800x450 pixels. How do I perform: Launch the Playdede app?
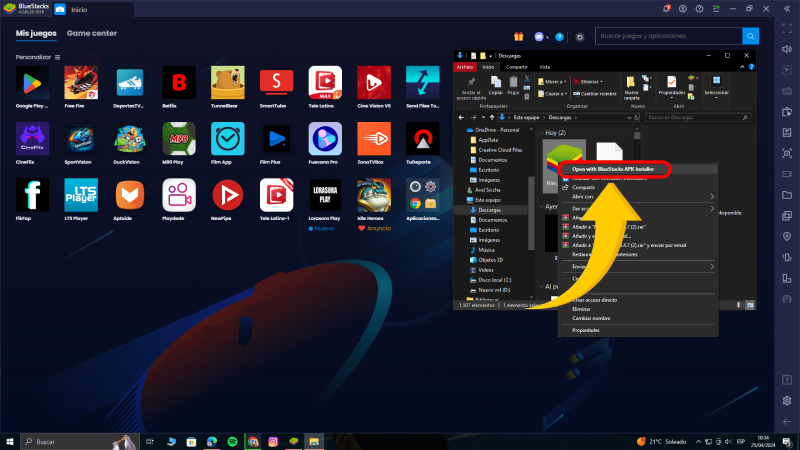[x=179, y=195]
